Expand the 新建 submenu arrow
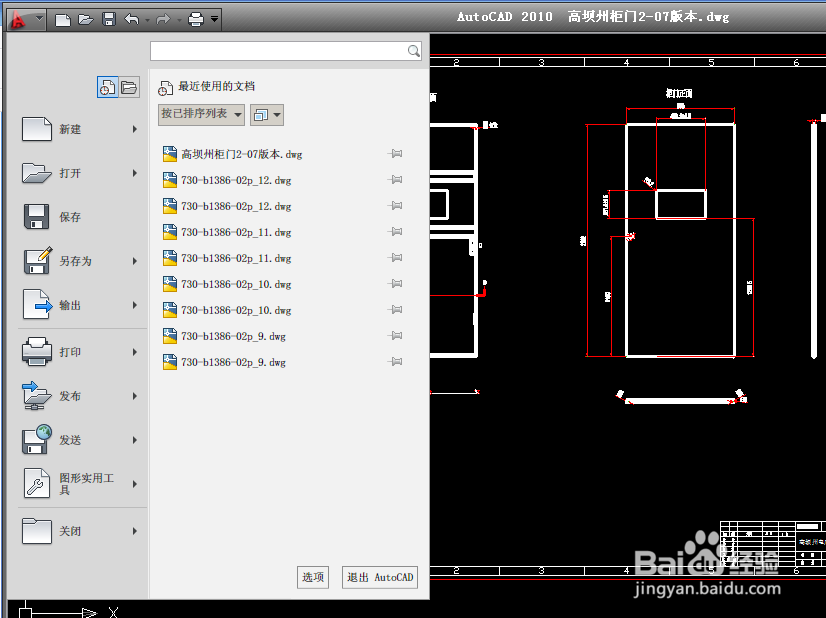 (135, 129)
